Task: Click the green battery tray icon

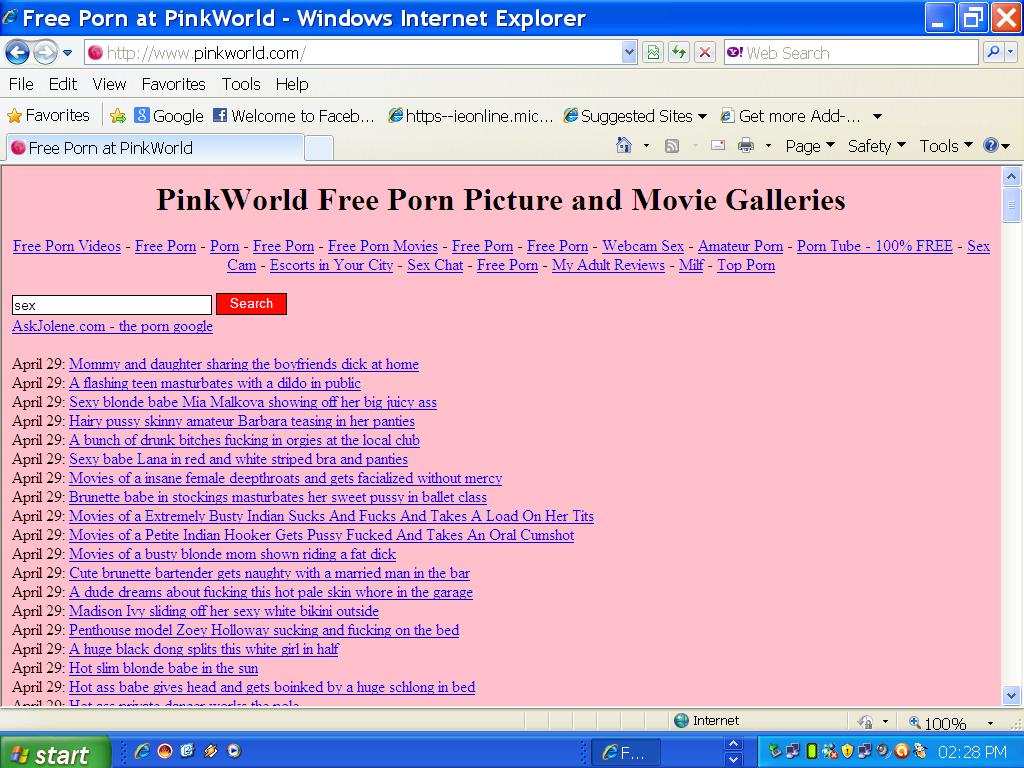Action: [811, 751]
